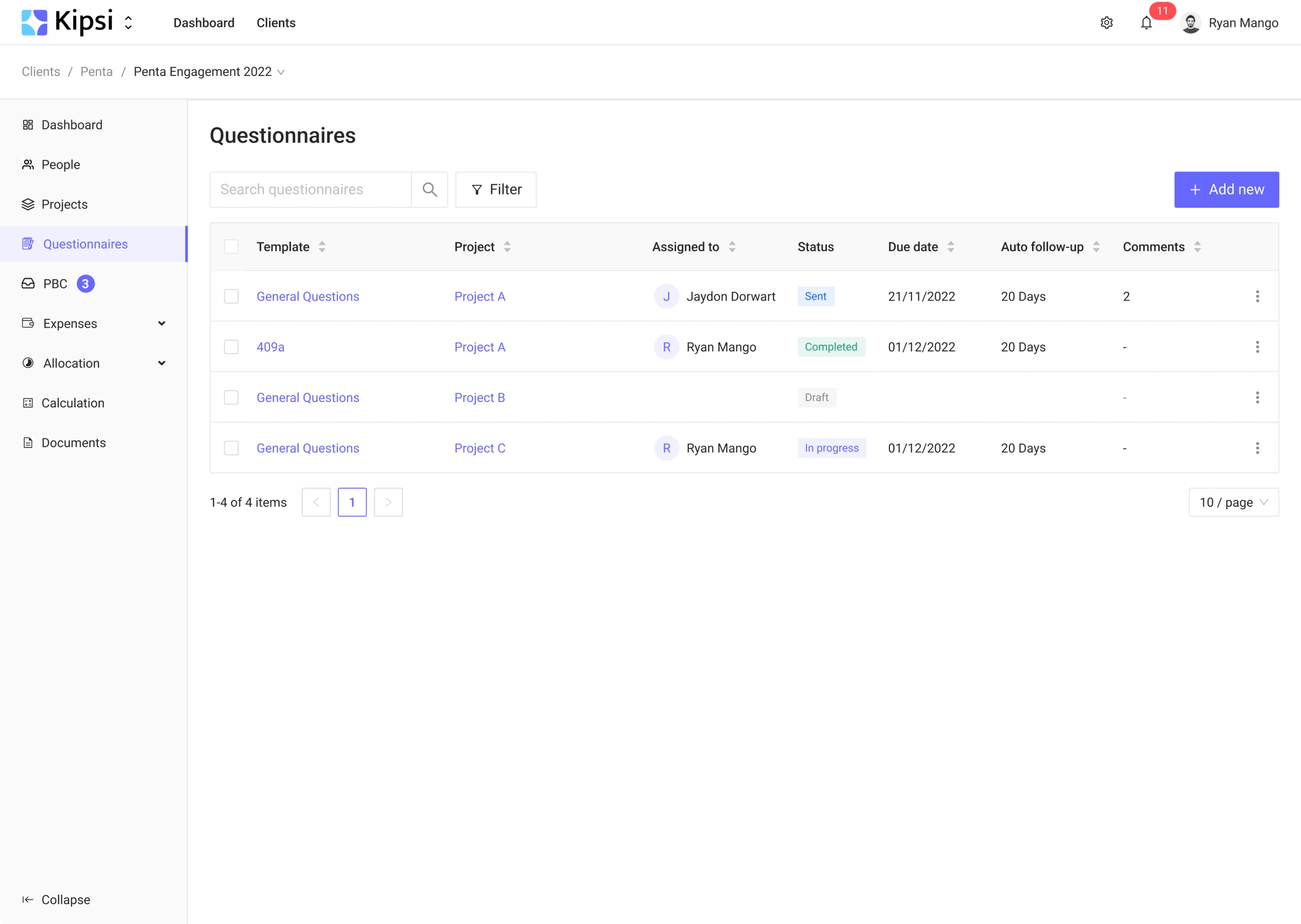1301x924 pixels.
Task: Open the Projects layers icon in sidebar
Action: coord(29,204)
